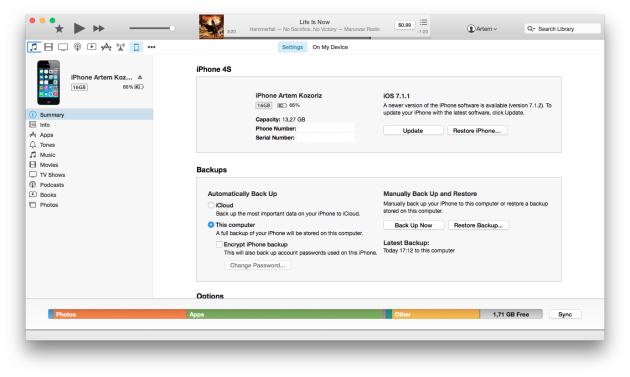The height and width of the screenshot is (377, 630).
Task: Click the Phone Number field
Action: [325, 128]
